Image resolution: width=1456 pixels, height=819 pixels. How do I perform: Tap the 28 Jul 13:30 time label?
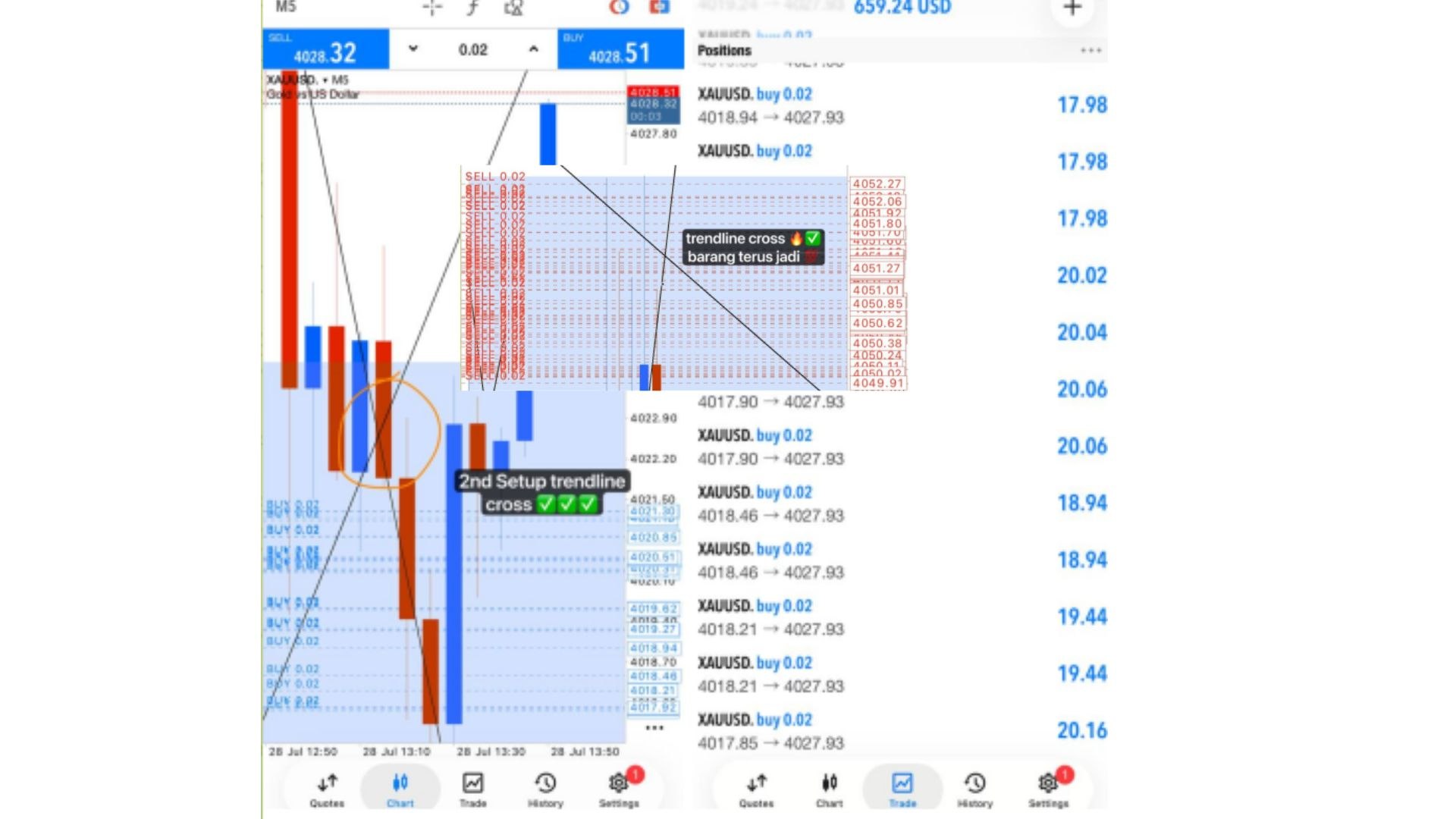tap(491, 752)
